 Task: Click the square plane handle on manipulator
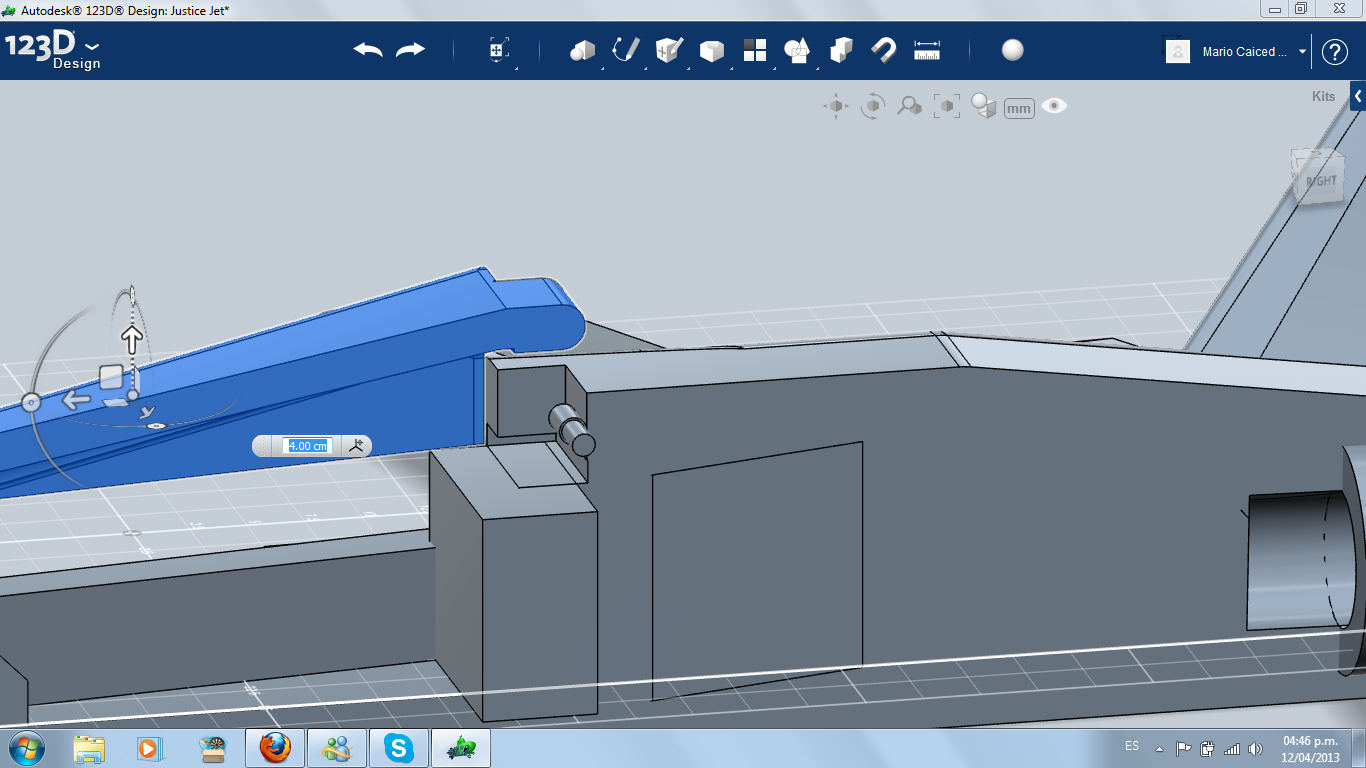[111, 377]
